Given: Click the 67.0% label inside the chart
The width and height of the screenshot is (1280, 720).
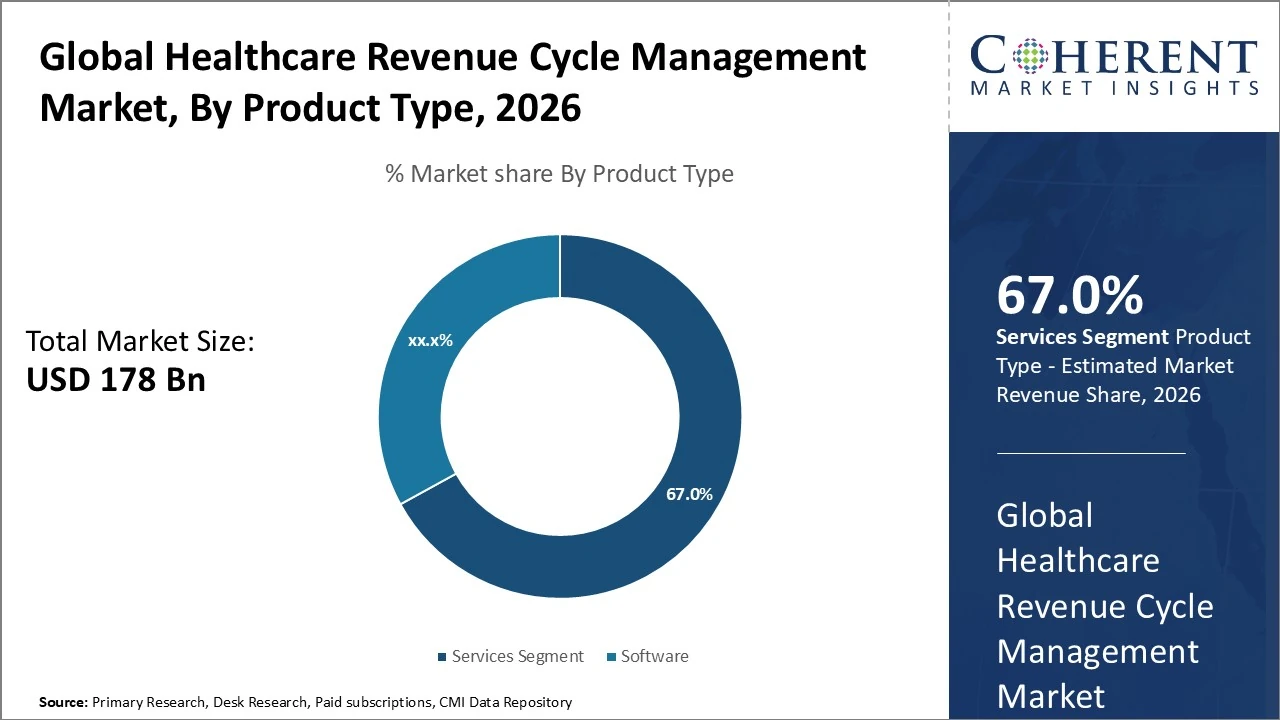Looking at the screenshot, I should point(690,493).
